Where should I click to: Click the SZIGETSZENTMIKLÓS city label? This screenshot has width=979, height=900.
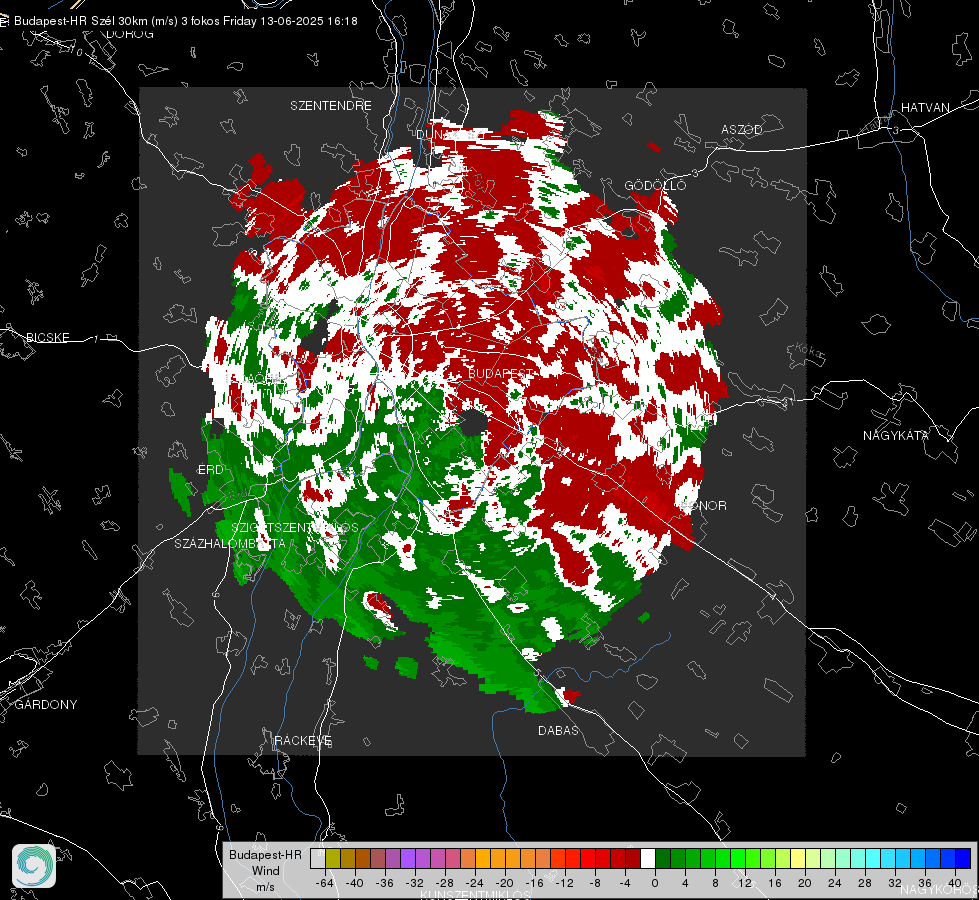click(295, 527)
